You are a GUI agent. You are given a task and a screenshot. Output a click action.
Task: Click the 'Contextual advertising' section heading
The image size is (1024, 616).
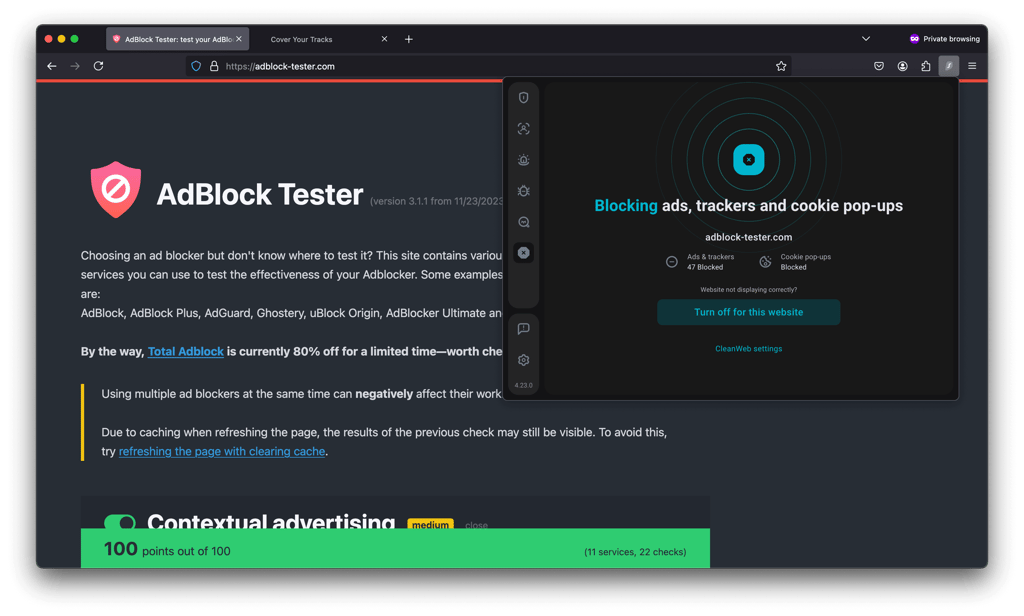click(271, 521)
